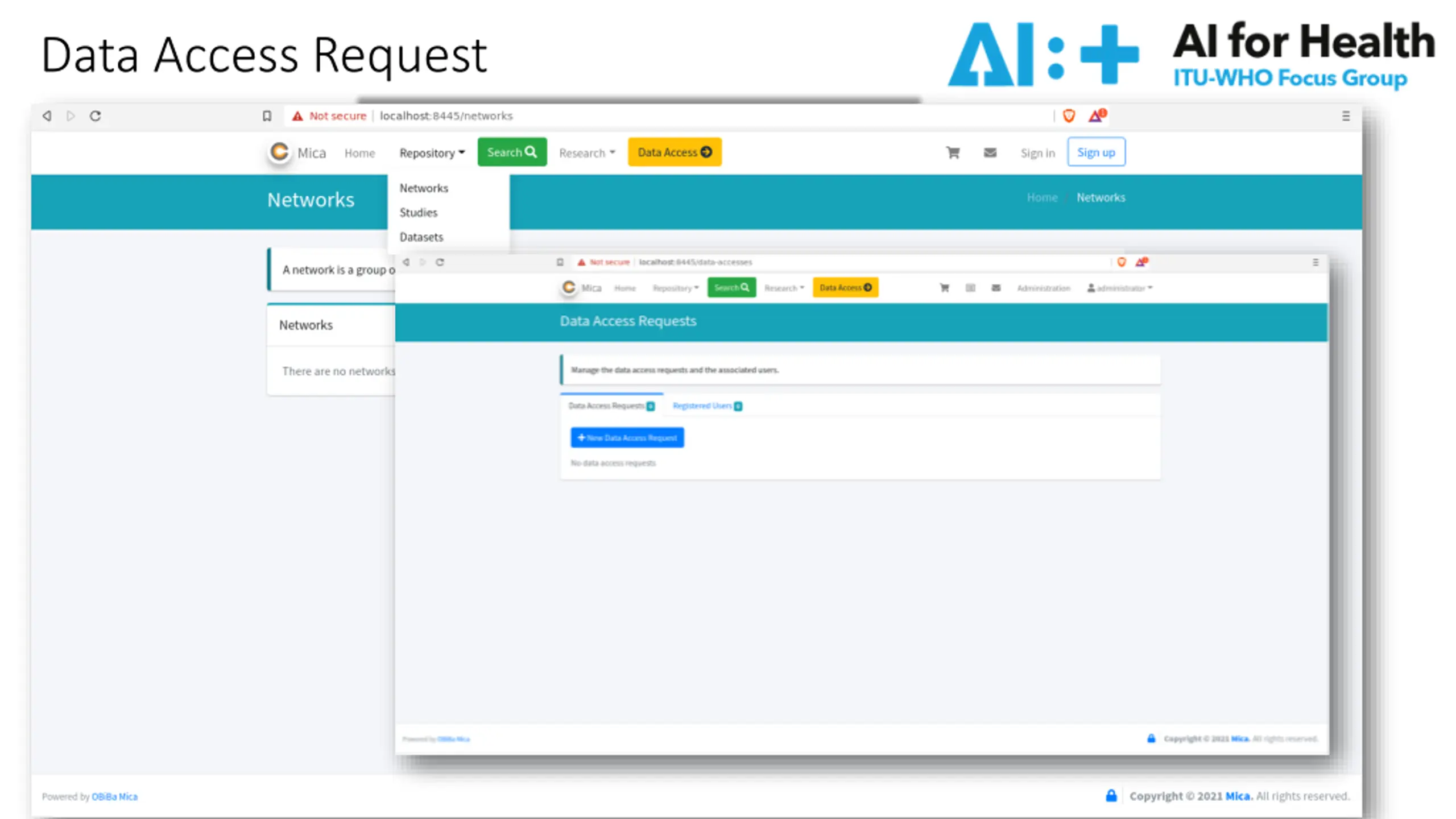Click the Home breadcrumb link on Networks banner
1456x819 pixels.
[x=1042, y=197]
